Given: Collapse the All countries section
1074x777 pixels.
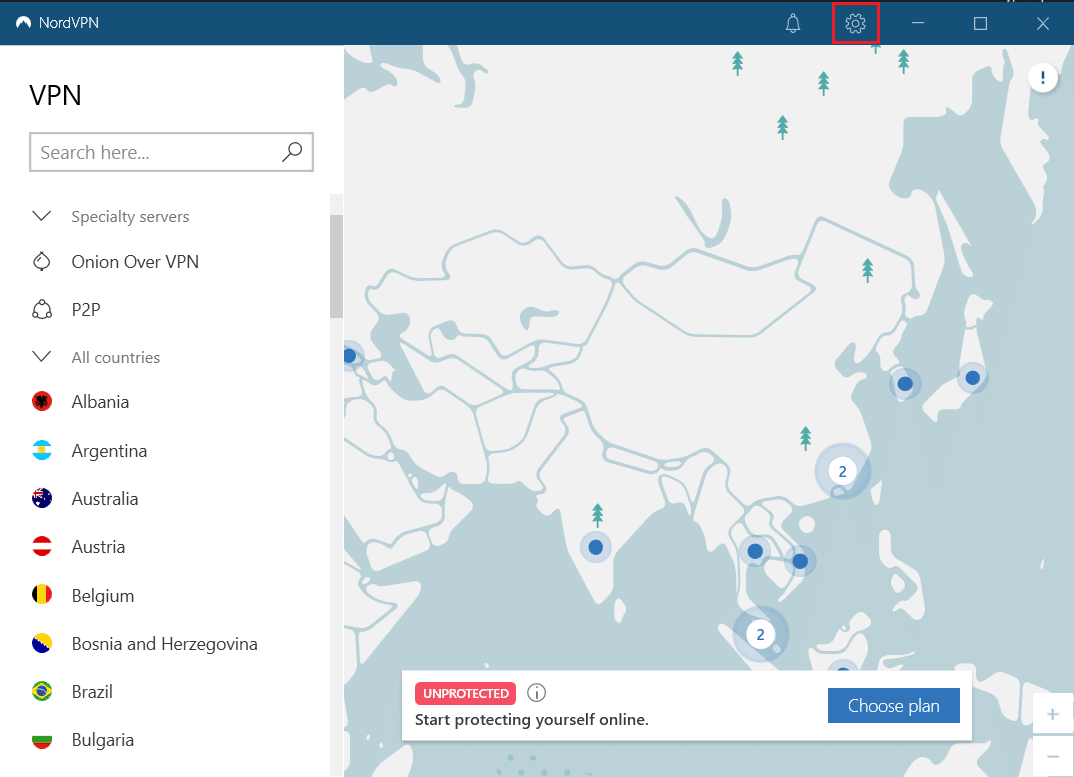Looking at the screenshot, I should point(42,357).
